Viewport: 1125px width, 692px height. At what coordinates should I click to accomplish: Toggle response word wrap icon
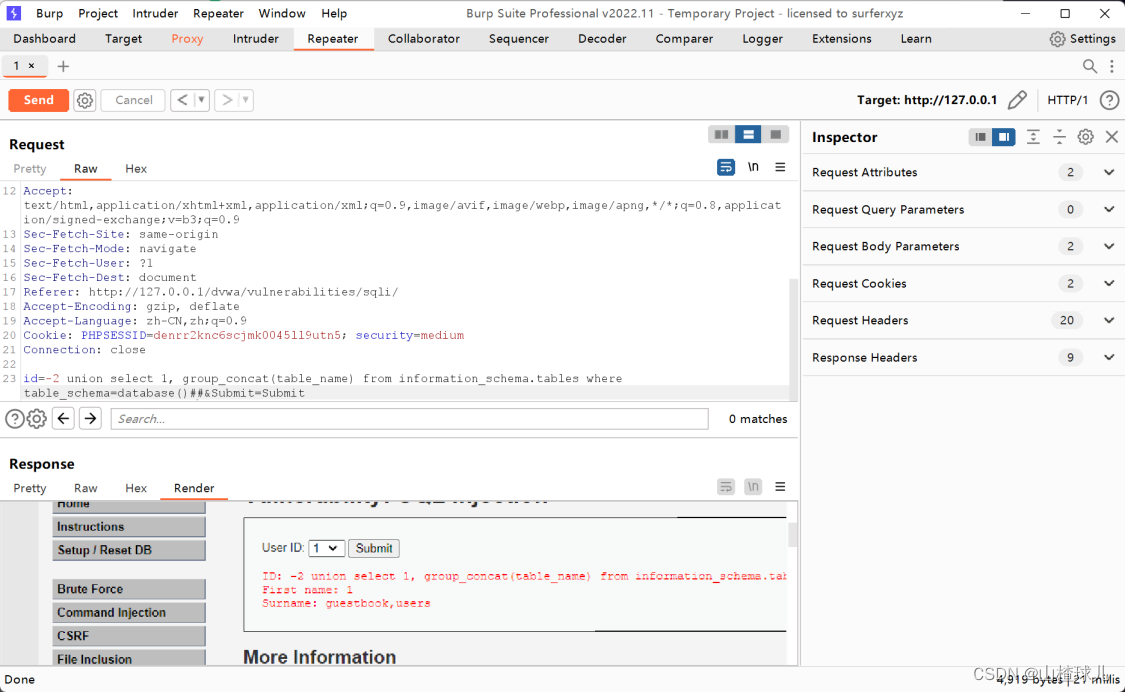tap(725, 487)
